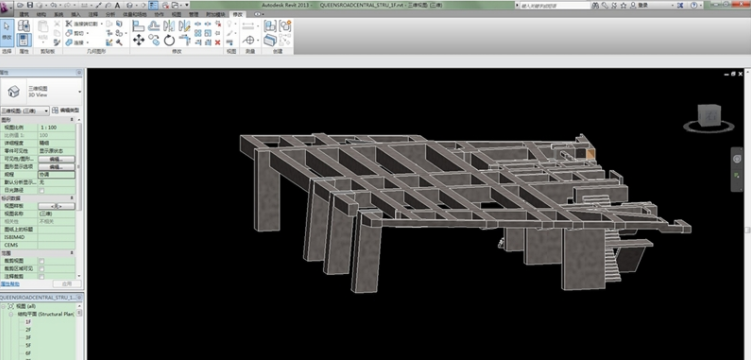
Task: Open the 三维视图 instance filter dropdown
Action: coord(25,111)
